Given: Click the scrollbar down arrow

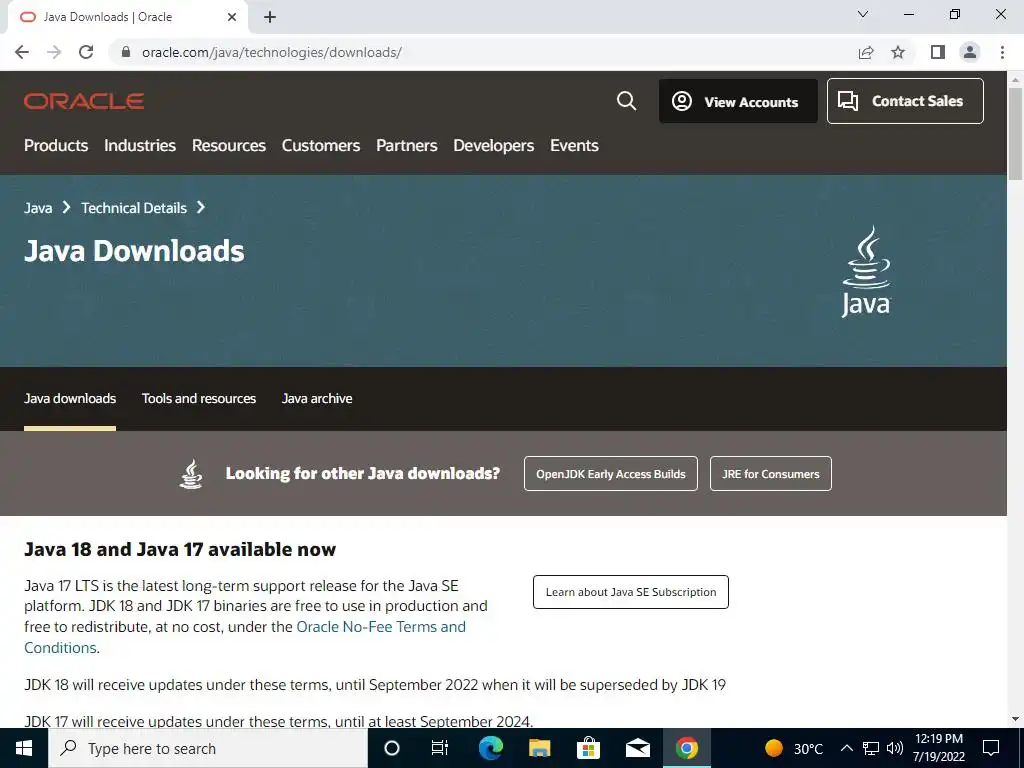Looking at the screenshot, I should pos(1015,720).
